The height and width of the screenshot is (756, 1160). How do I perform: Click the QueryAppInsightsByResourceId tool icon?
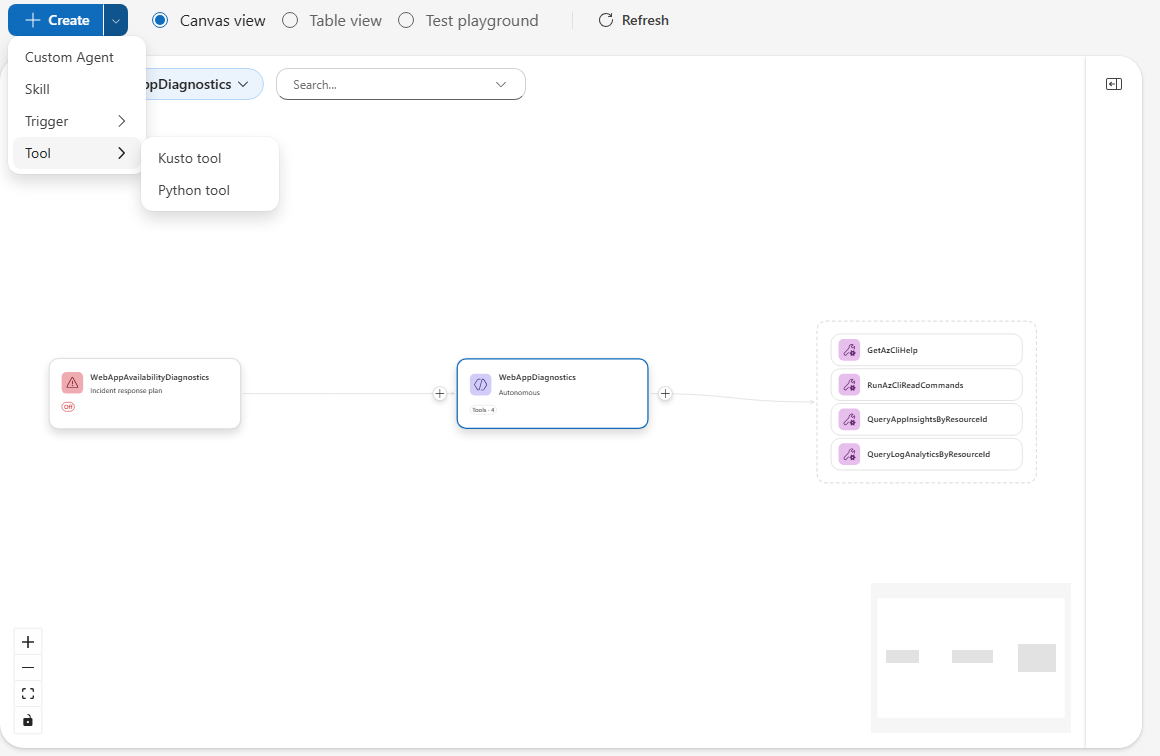click(x=849, y=419)
